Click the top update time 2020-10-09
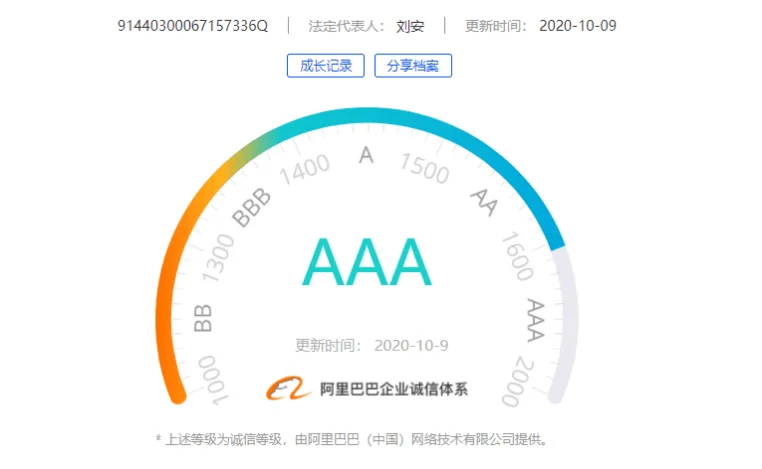This screenshot has width=762, height=469. click(x=578, y=26)
